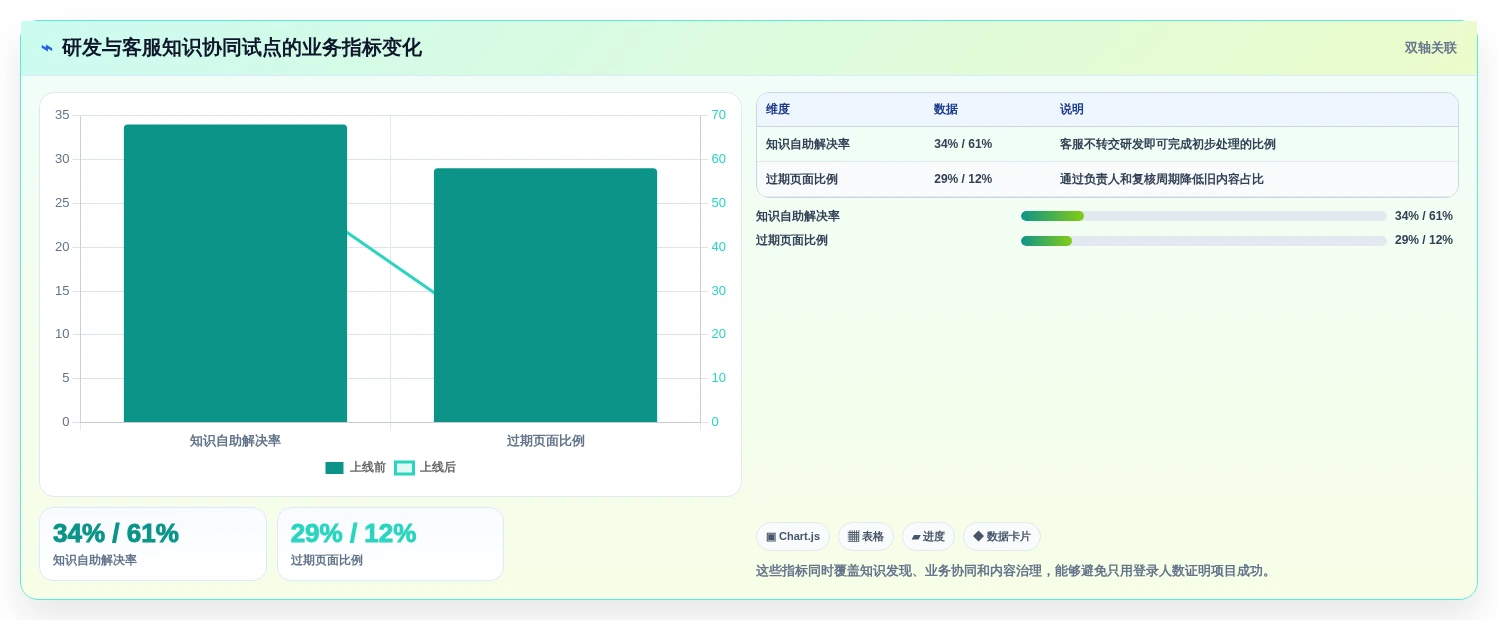
Task: Click the 35 tick on the left axis
Action: point(62,115)
